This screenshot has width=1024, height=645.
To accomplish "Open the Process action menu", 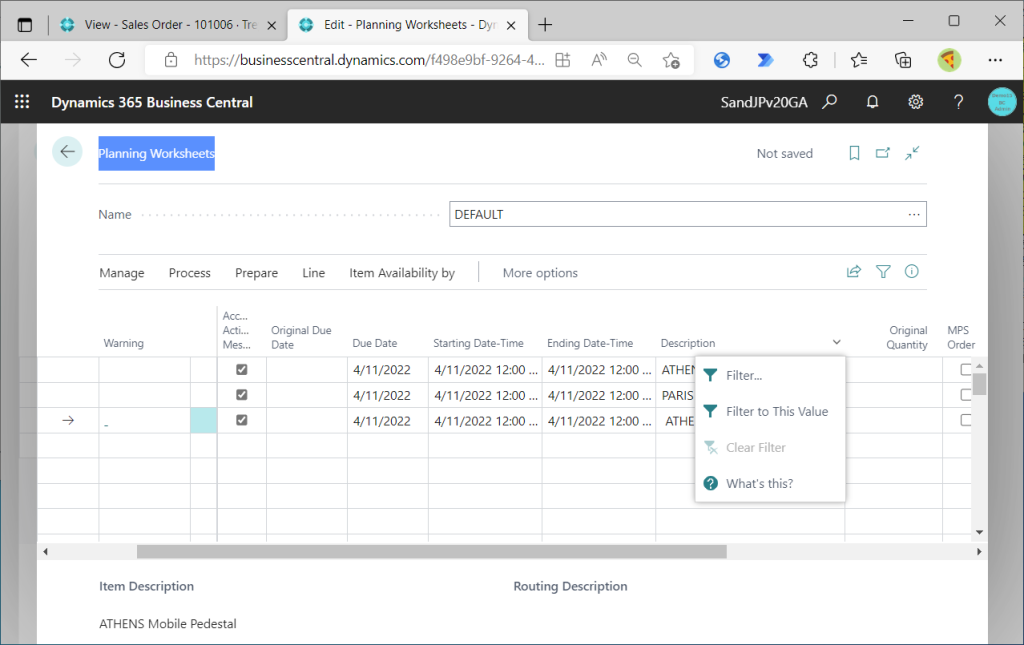I will click(x=189, y=273).
